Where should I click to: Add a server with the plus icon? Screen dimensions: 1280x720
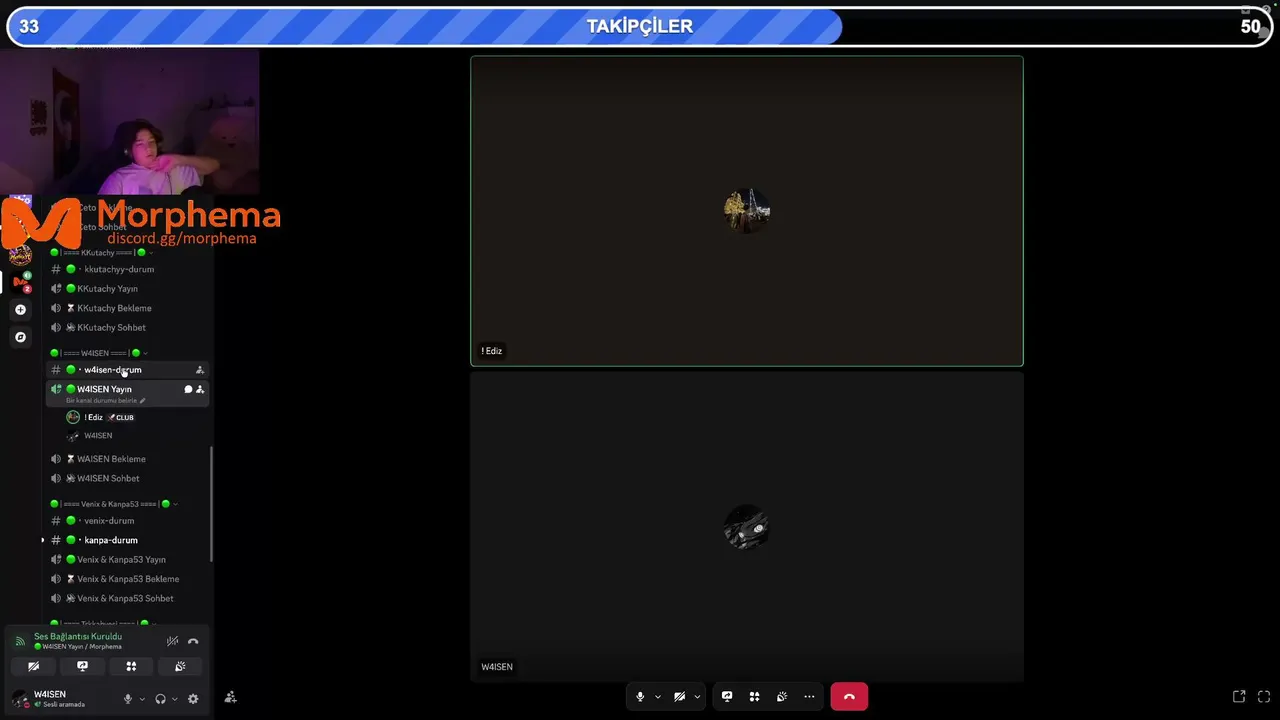click(x=20, y=309)
